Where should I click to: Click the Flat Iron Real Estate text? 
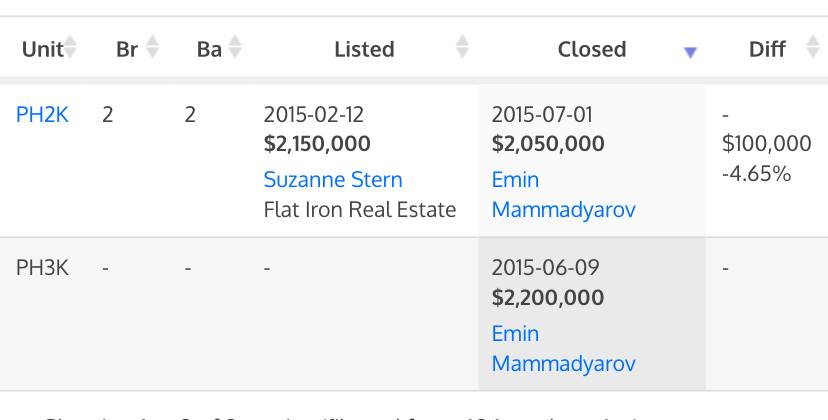tap(360, 210)
